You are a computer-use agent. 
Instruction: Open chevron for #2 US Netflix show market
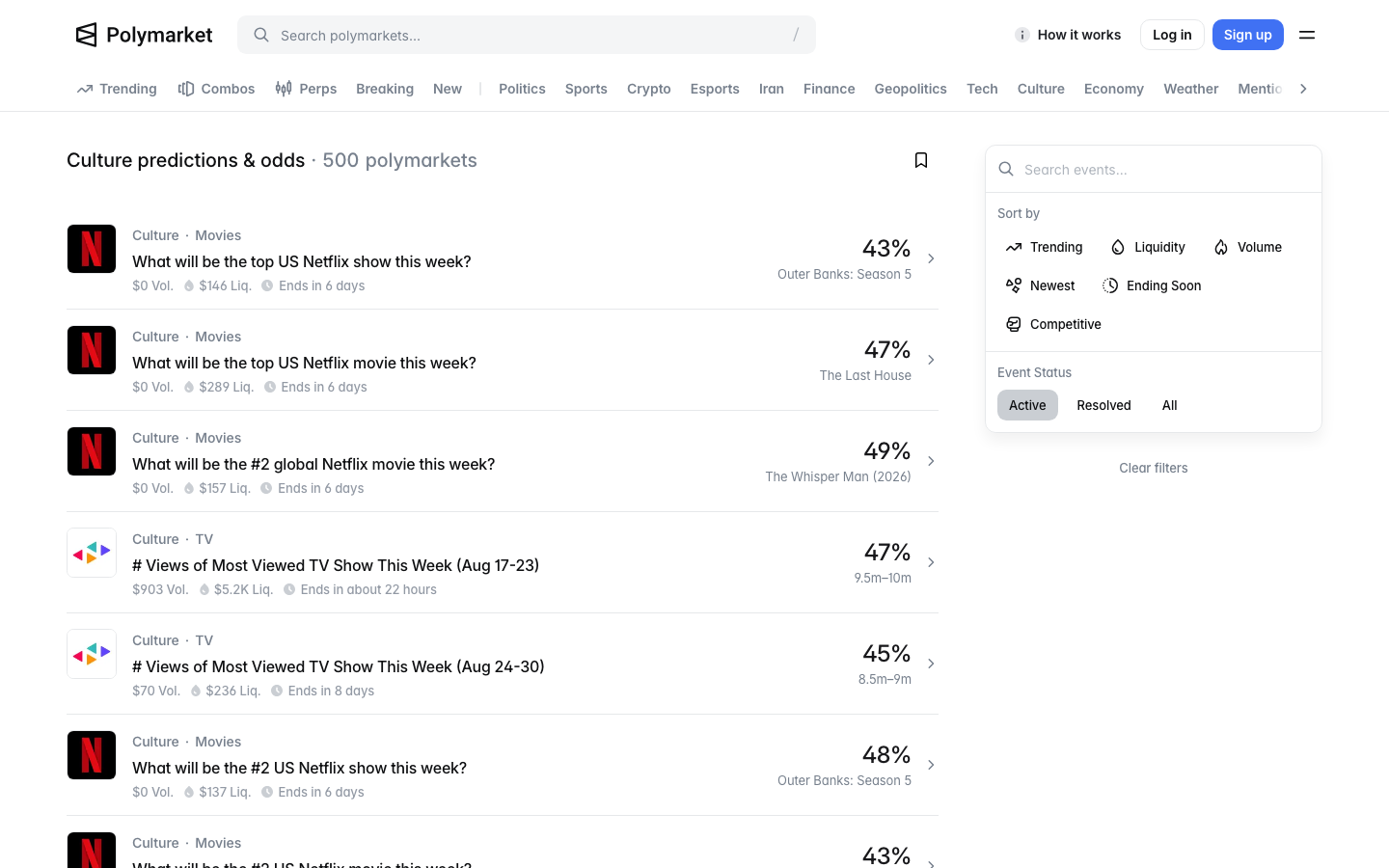pyautogui.click(x=931, y=765)
